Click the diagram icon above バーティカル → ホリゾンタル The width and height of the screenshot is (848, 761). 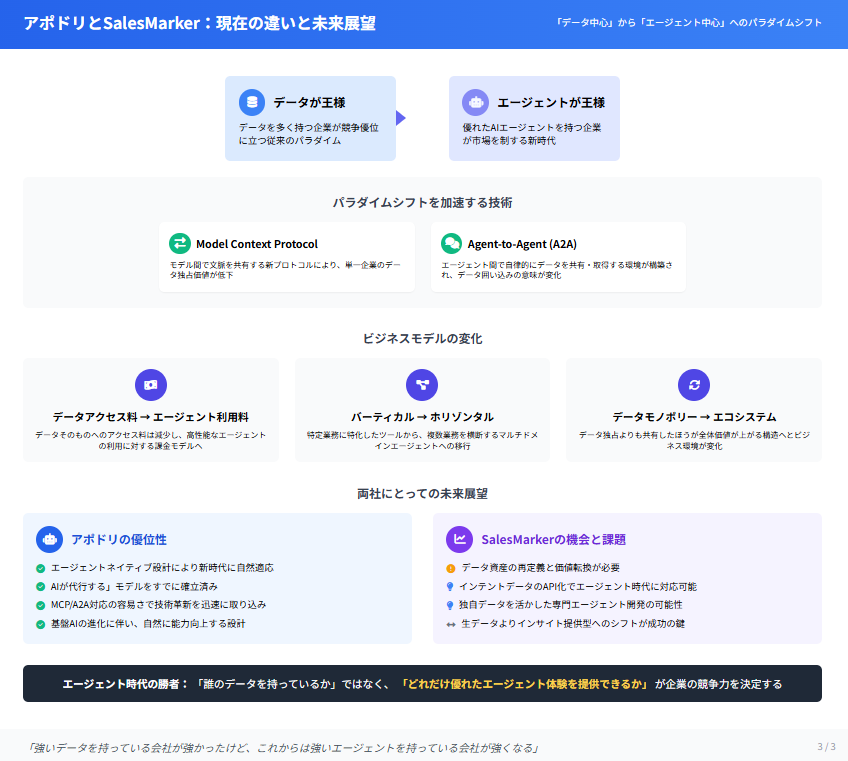pos(422,385)
